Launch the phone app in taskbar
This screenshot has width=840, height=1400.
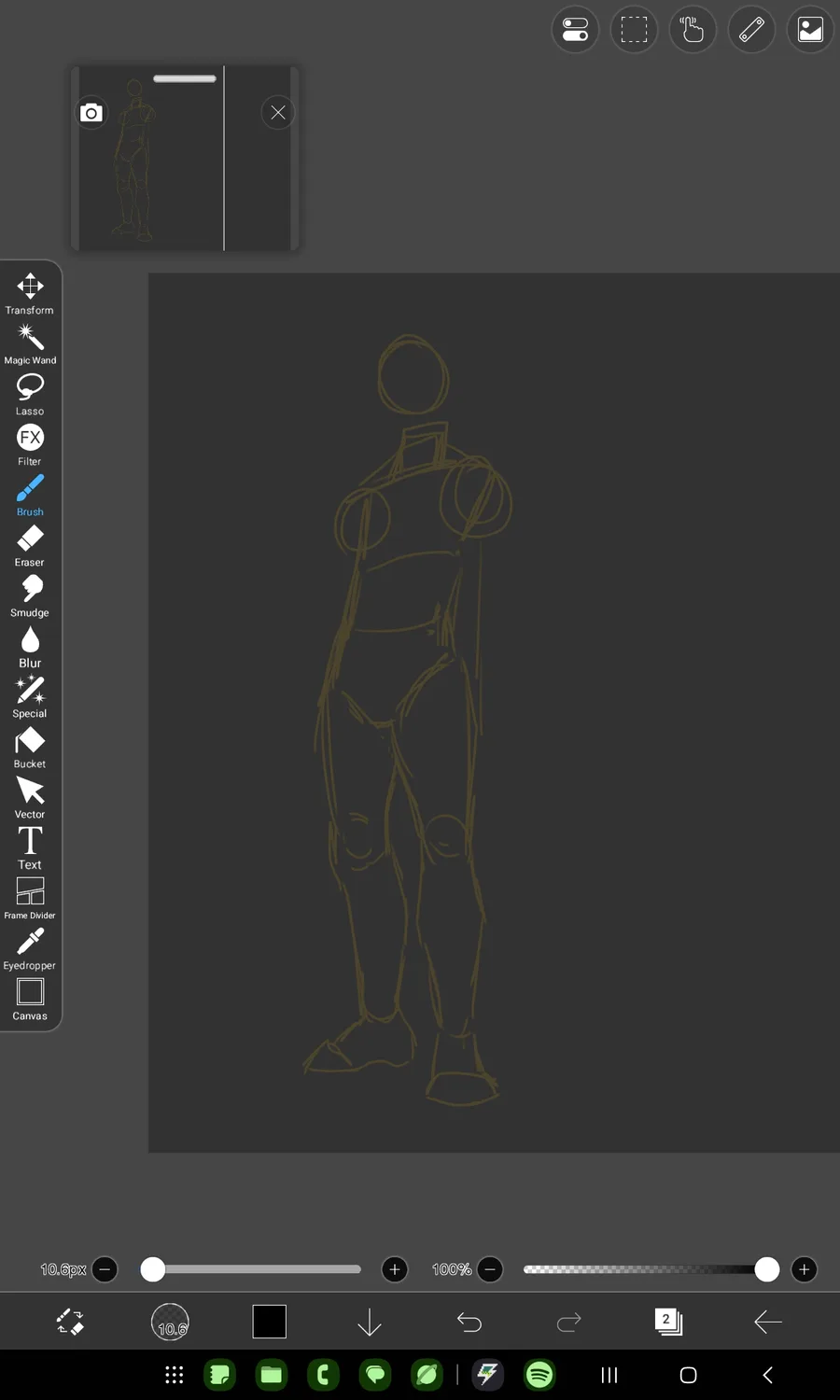324,1375
